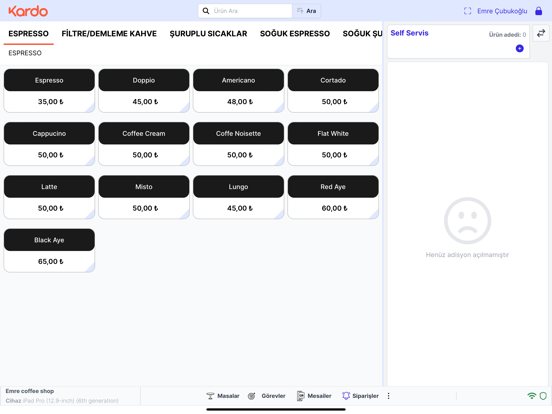Click the Ürün adedi: 0 counter
Screen dimensions: 552x414
pos(507,34)
